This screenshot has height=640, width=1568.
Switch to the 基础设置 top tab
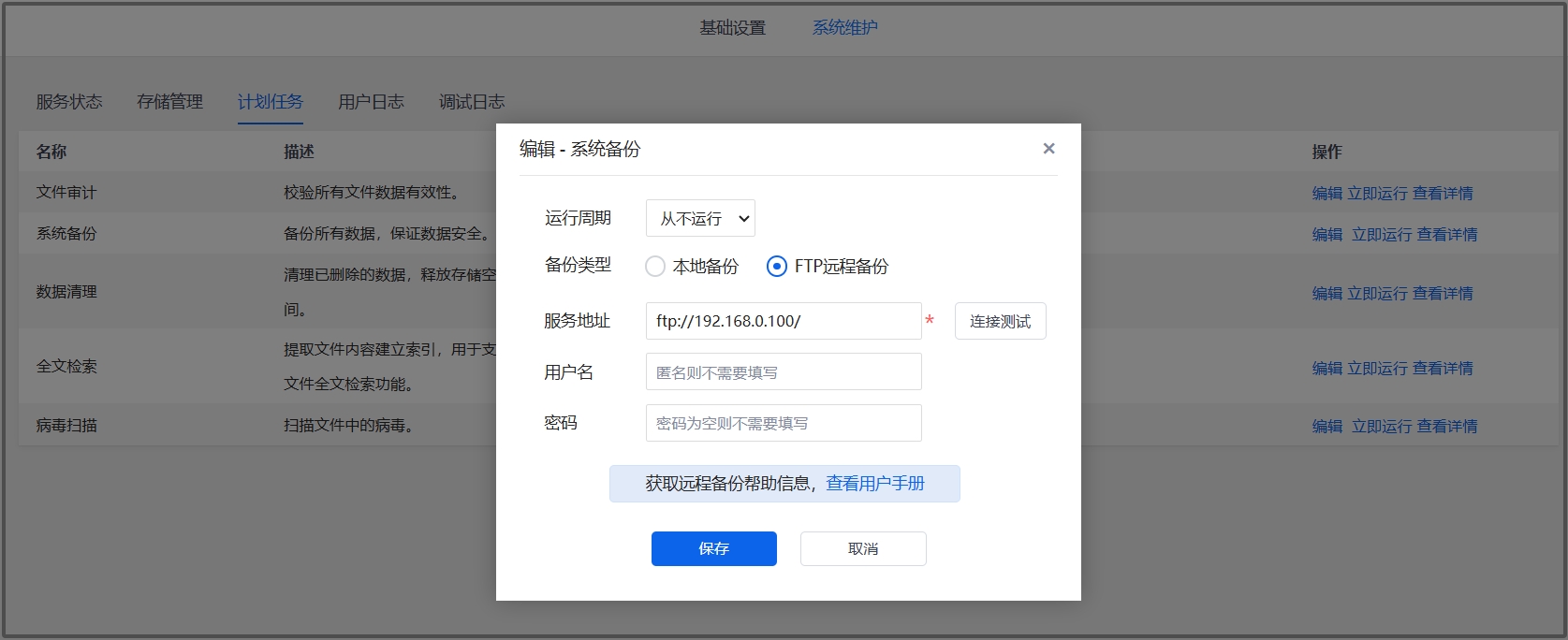pyautogui.click(x=732, y=28)
